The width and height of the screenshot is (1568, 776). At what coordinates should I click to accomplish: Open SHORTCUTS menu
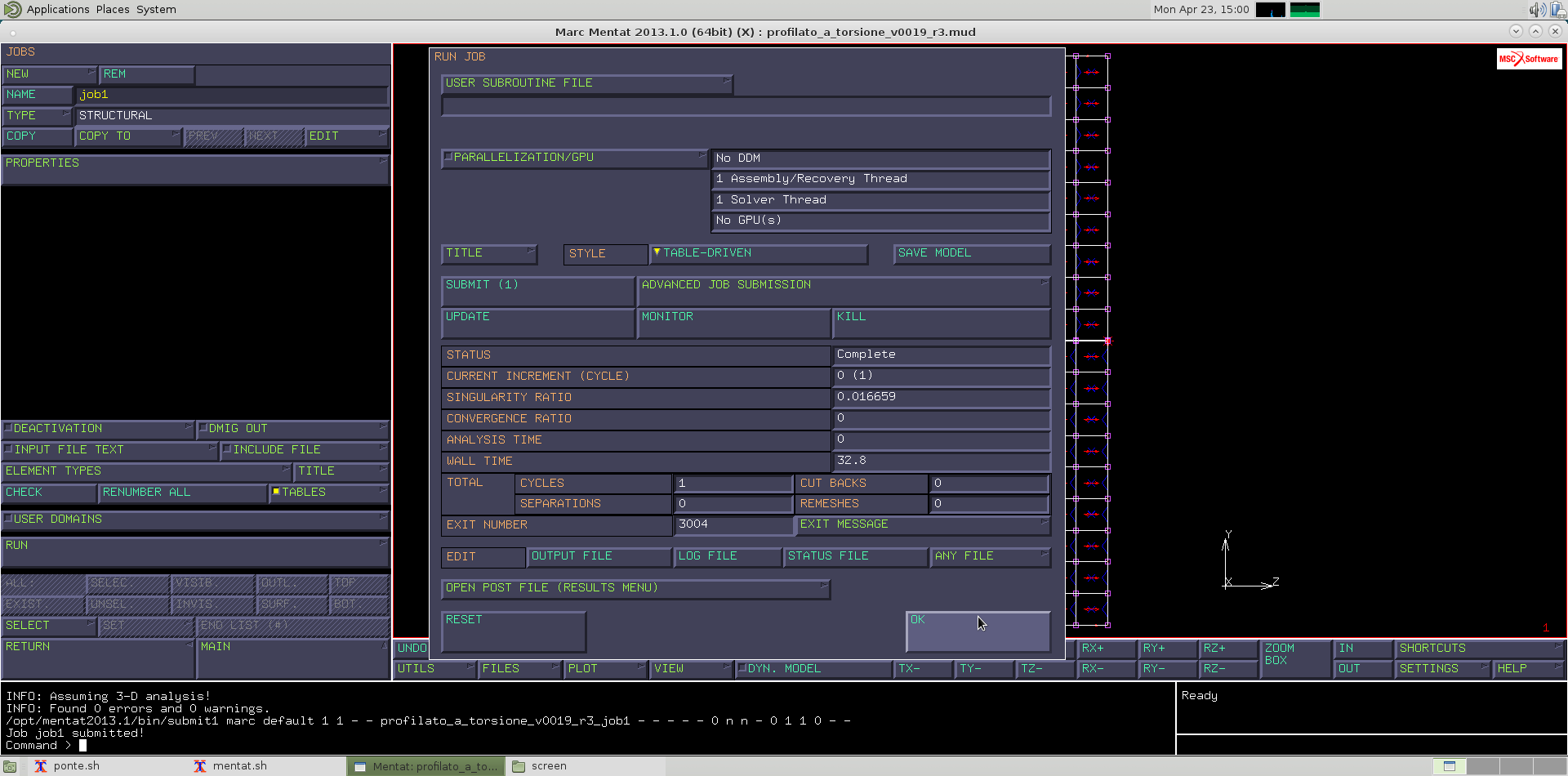click(x=1479, y=649)
